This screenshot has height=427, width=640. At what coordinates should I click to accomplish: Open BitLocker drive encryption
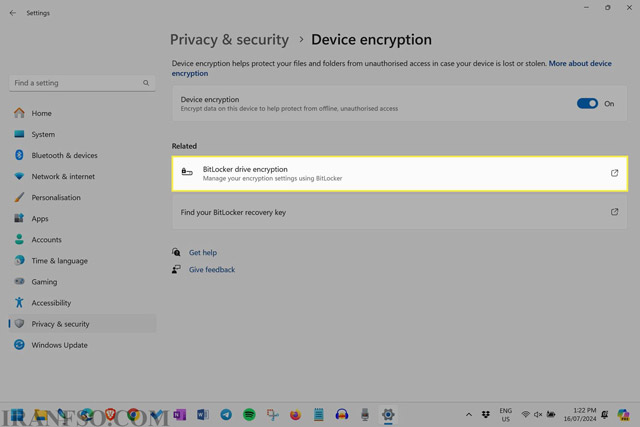[x=400, y=173]
